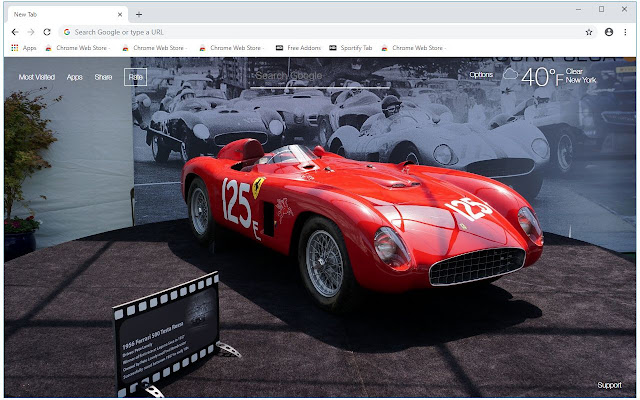640x400 pixels.
Task: Open the Chrome profile avatar icon
Action: click(x=609, y=32)
